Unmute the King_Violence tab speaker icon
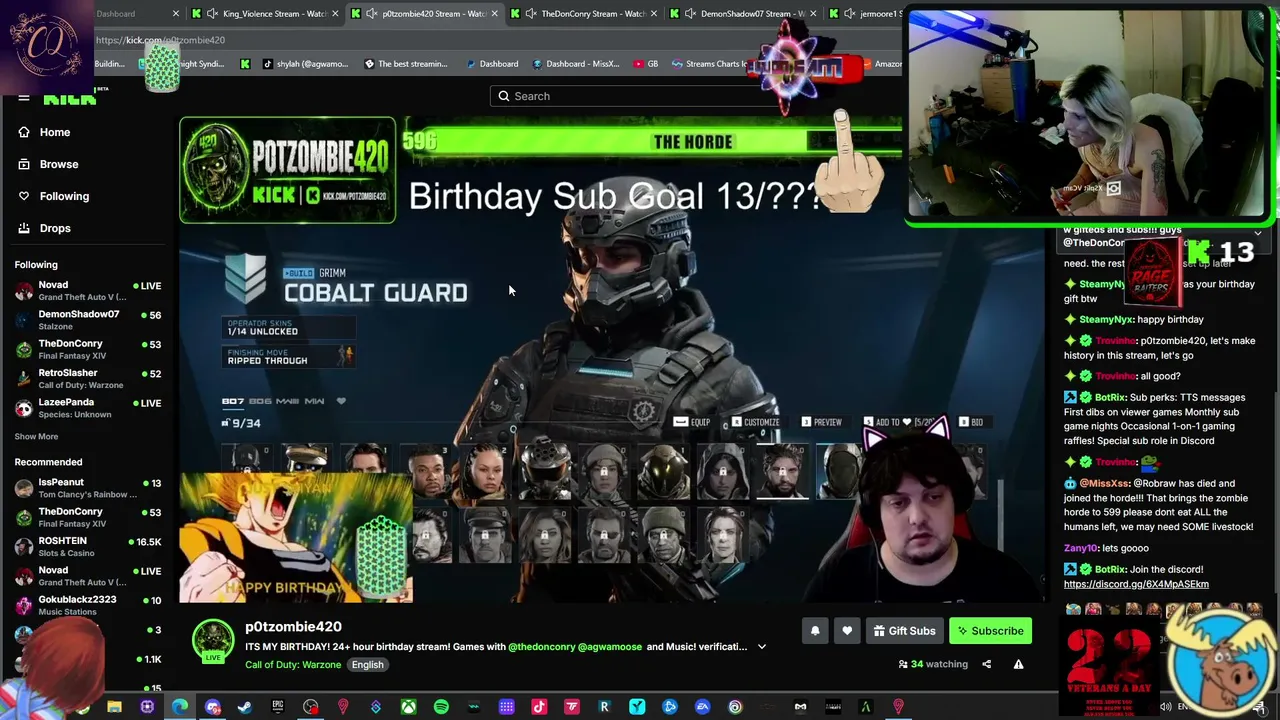 [x=212, y=14]
